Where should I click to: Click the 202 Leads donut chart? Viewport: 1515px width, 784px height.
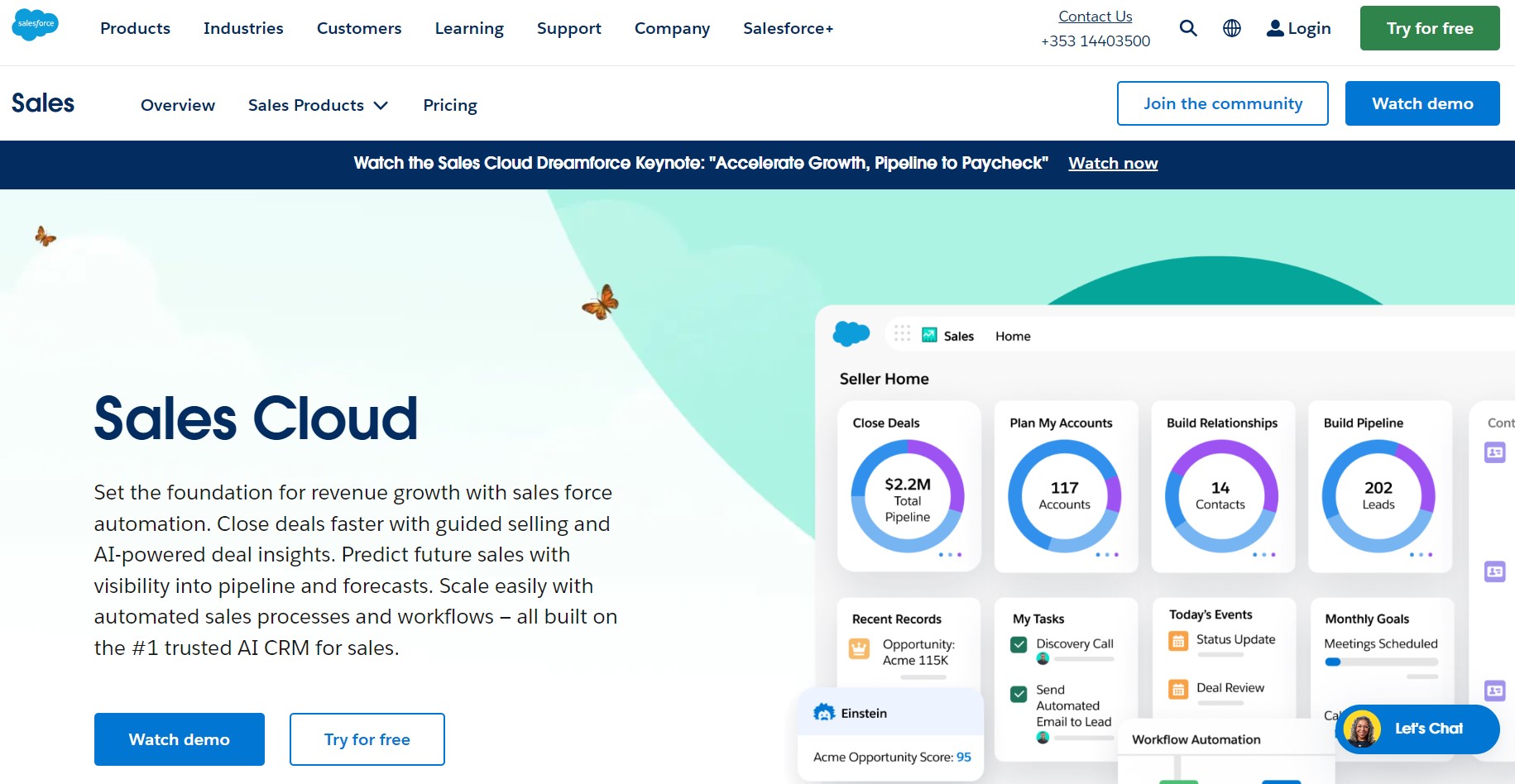(1378, 496)
